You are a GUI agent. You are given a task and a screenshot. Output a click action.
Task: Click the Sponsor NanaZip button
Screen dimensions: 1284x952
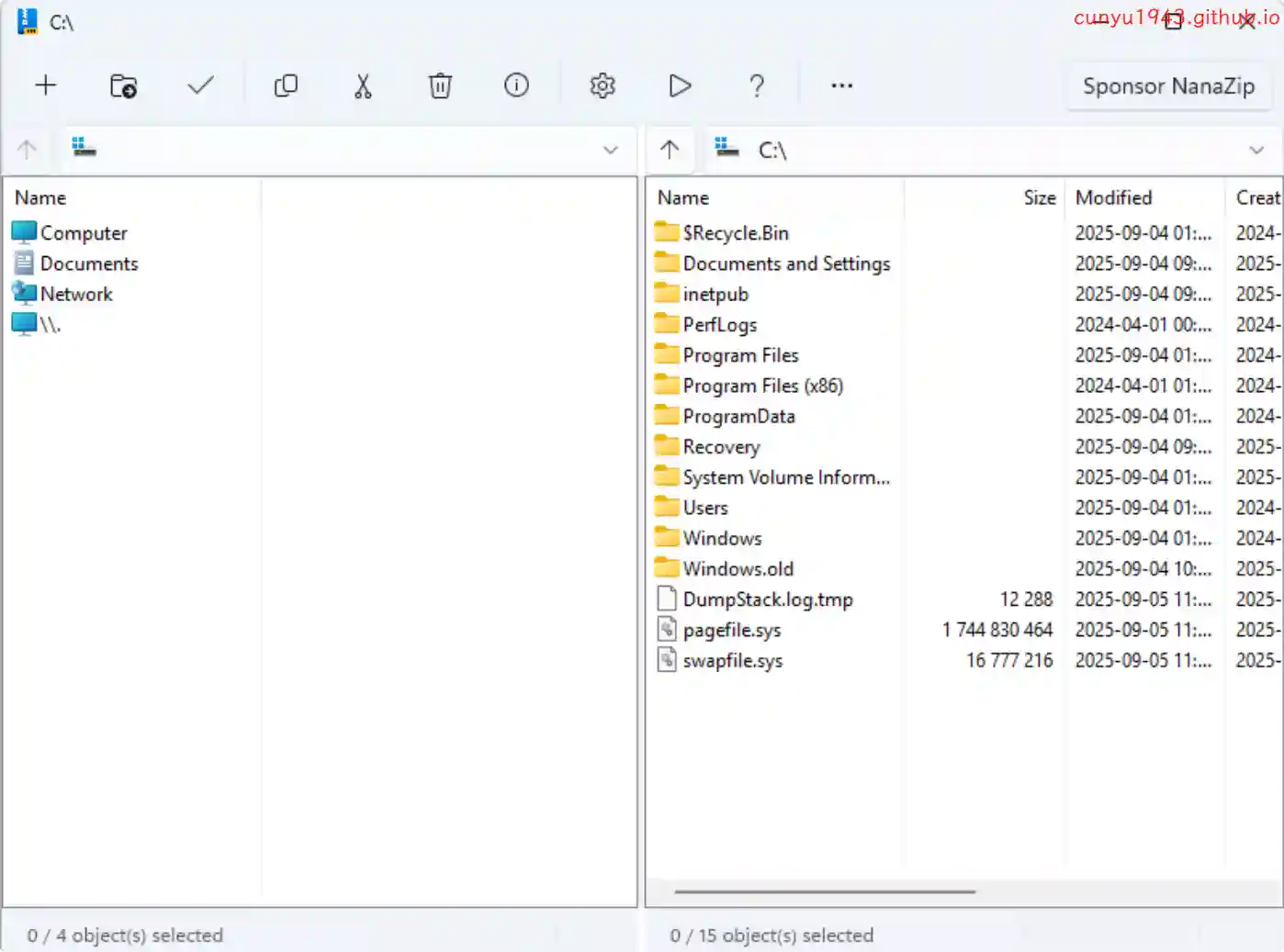click(1167, 86)
